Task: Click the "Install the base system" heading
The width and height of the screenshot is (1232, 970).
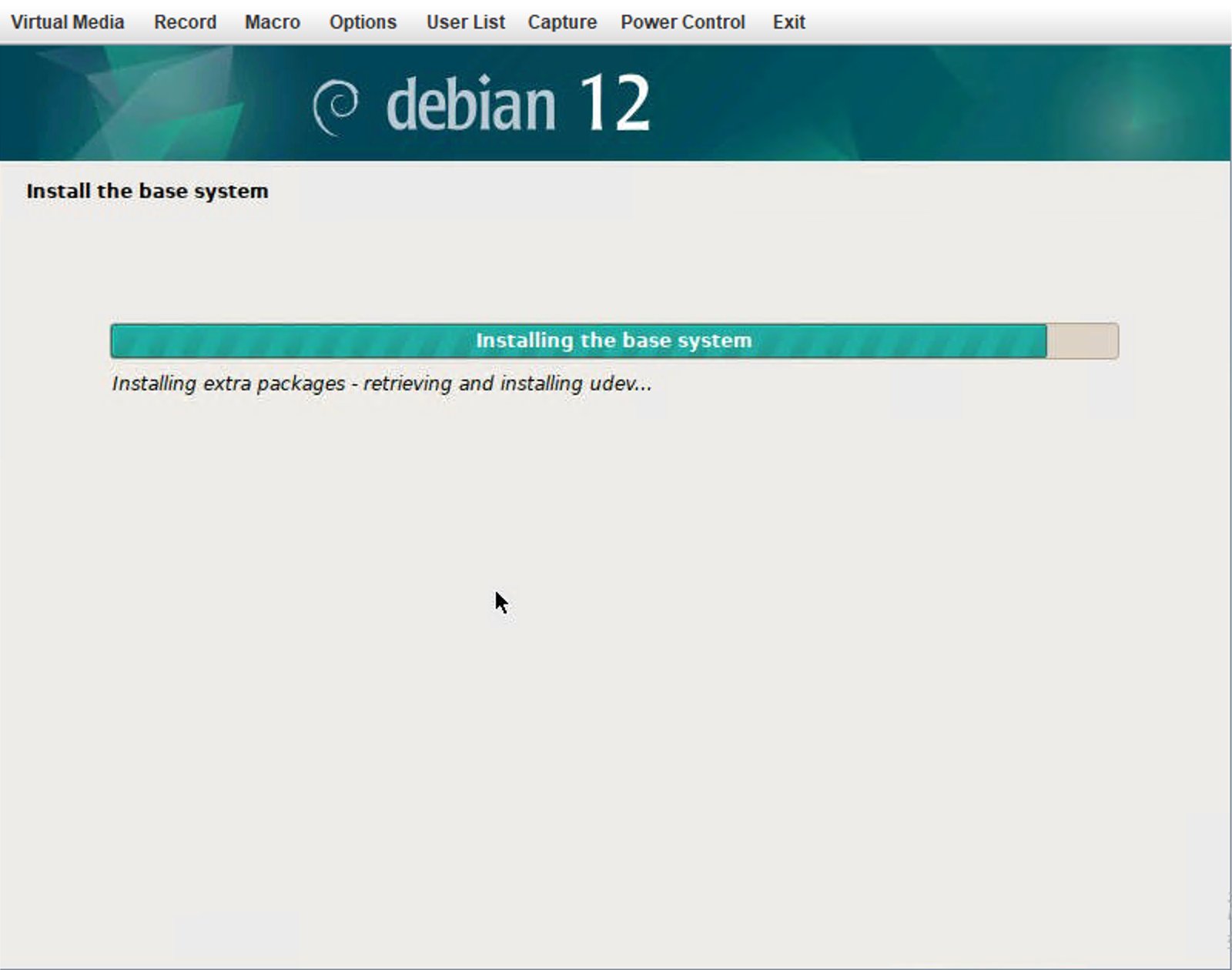Action: click(x=147, y=191)
